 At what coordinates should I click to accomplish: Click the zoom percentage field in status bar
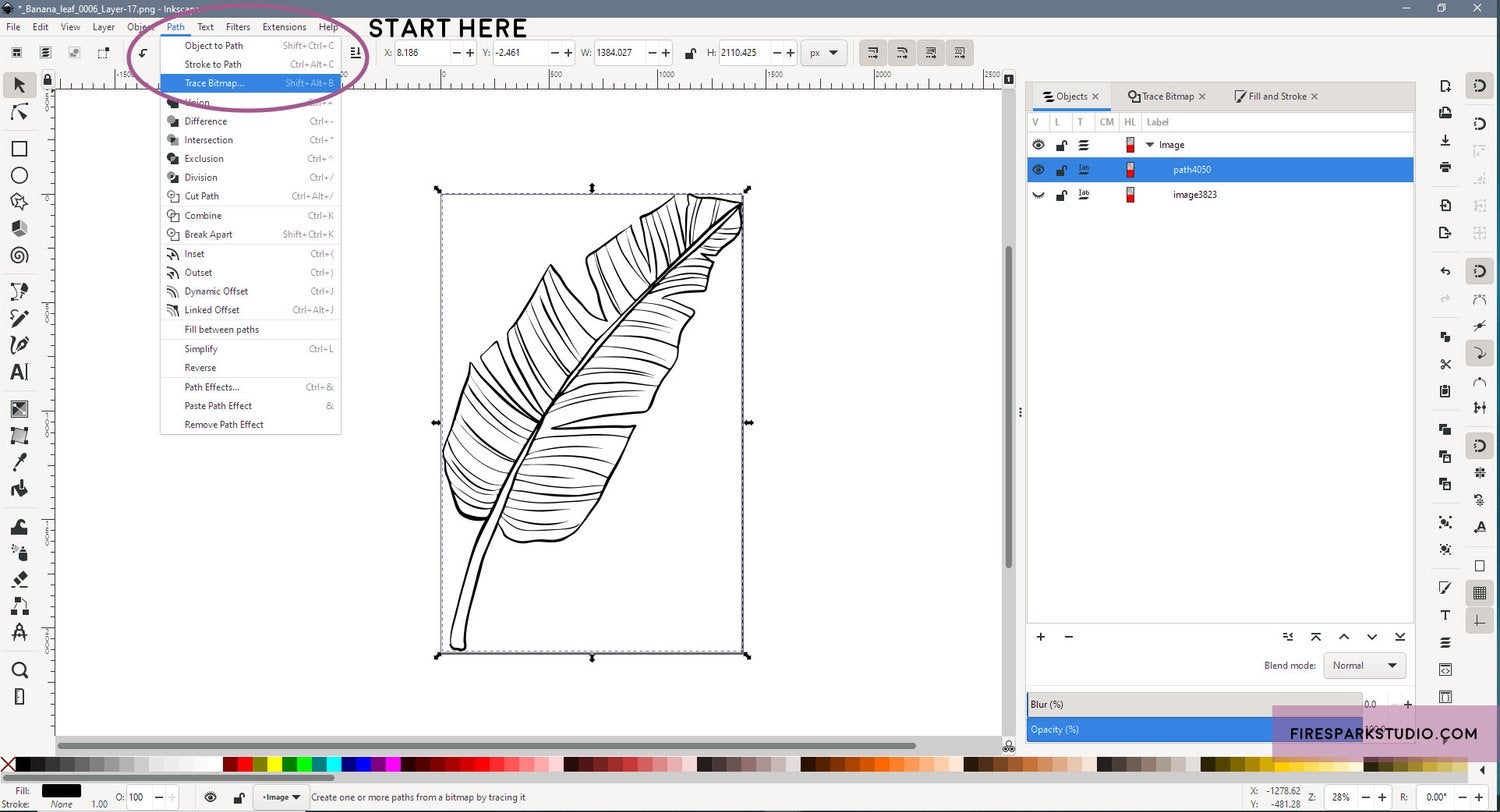(x=1340, y=797)
